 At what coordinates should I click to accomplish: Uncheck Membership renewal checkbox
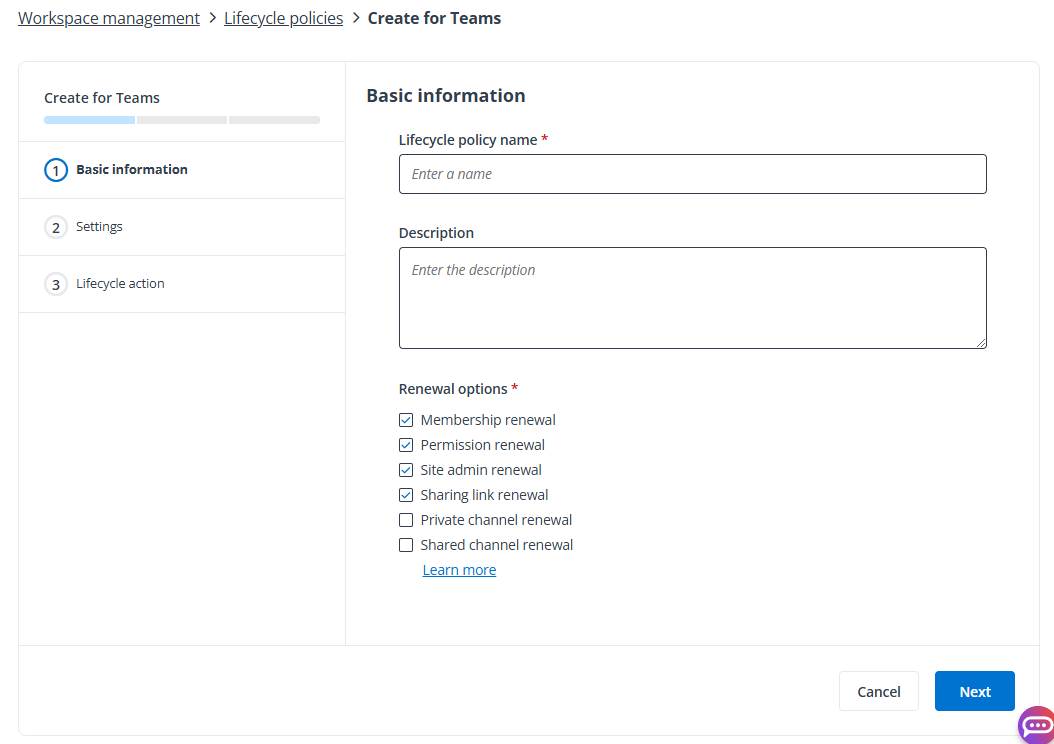pyautogui.click(x=406, y=420)
